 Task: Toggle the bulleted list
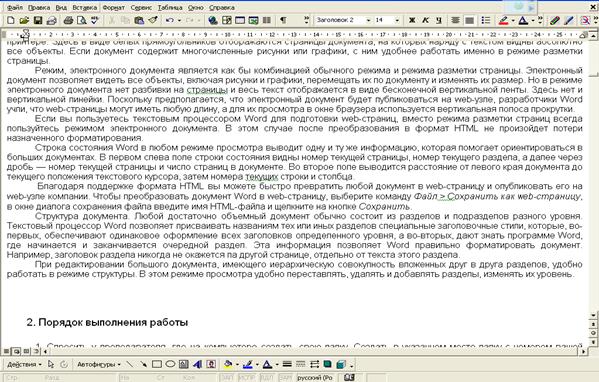[486, 20]
